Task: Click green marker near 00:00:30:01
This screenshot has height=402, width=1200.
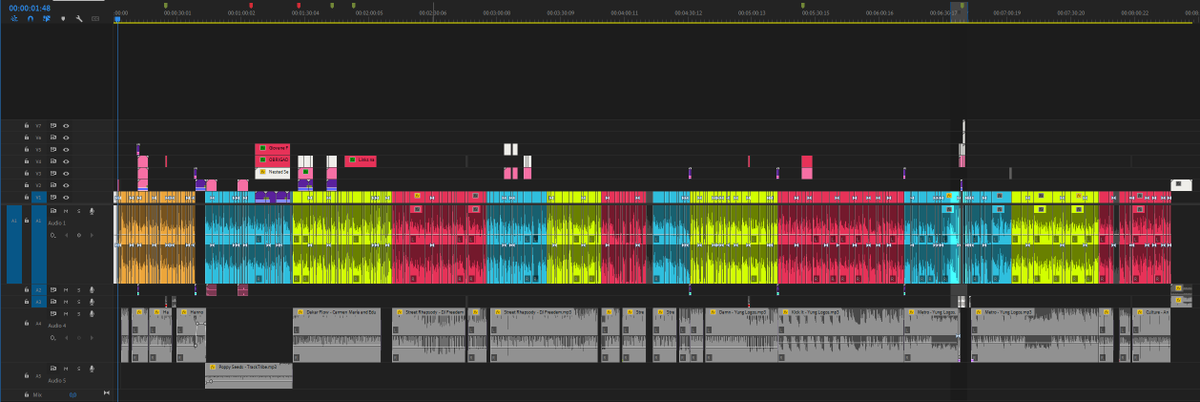Action: (x=166, y=5)
